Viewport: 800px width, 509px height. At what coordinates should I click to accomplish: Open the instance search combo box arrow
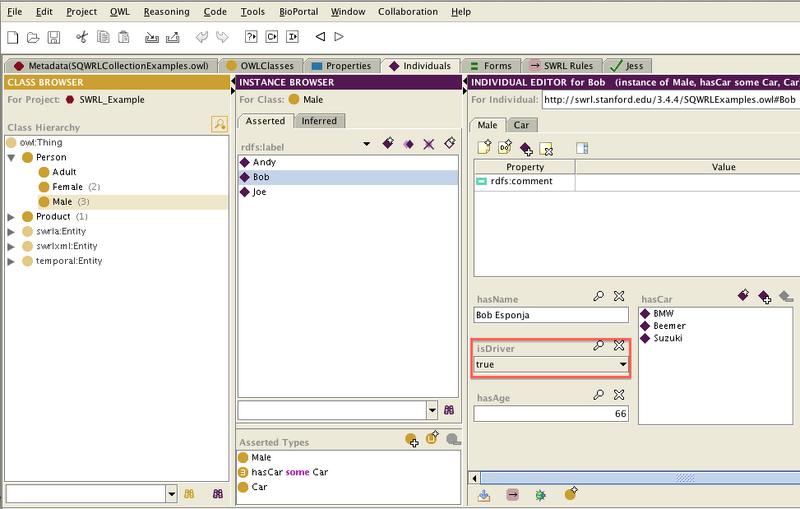coord(432,410)
